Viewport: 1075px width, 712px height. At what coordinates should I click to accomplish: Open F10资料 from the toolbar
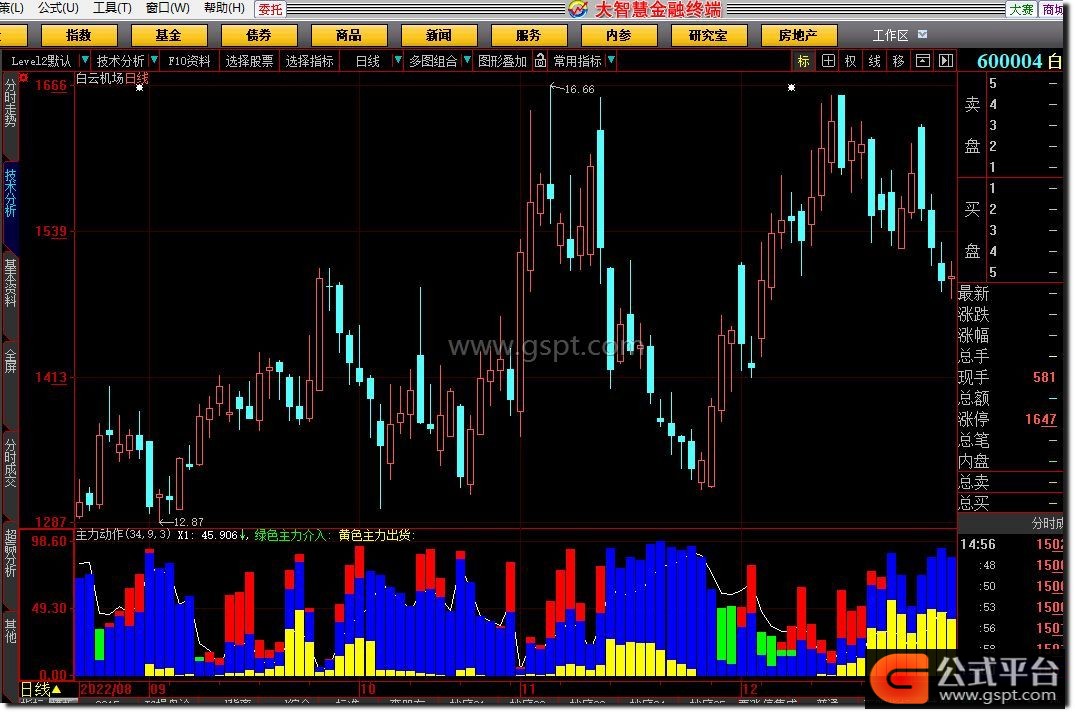[x=189, y=61]
